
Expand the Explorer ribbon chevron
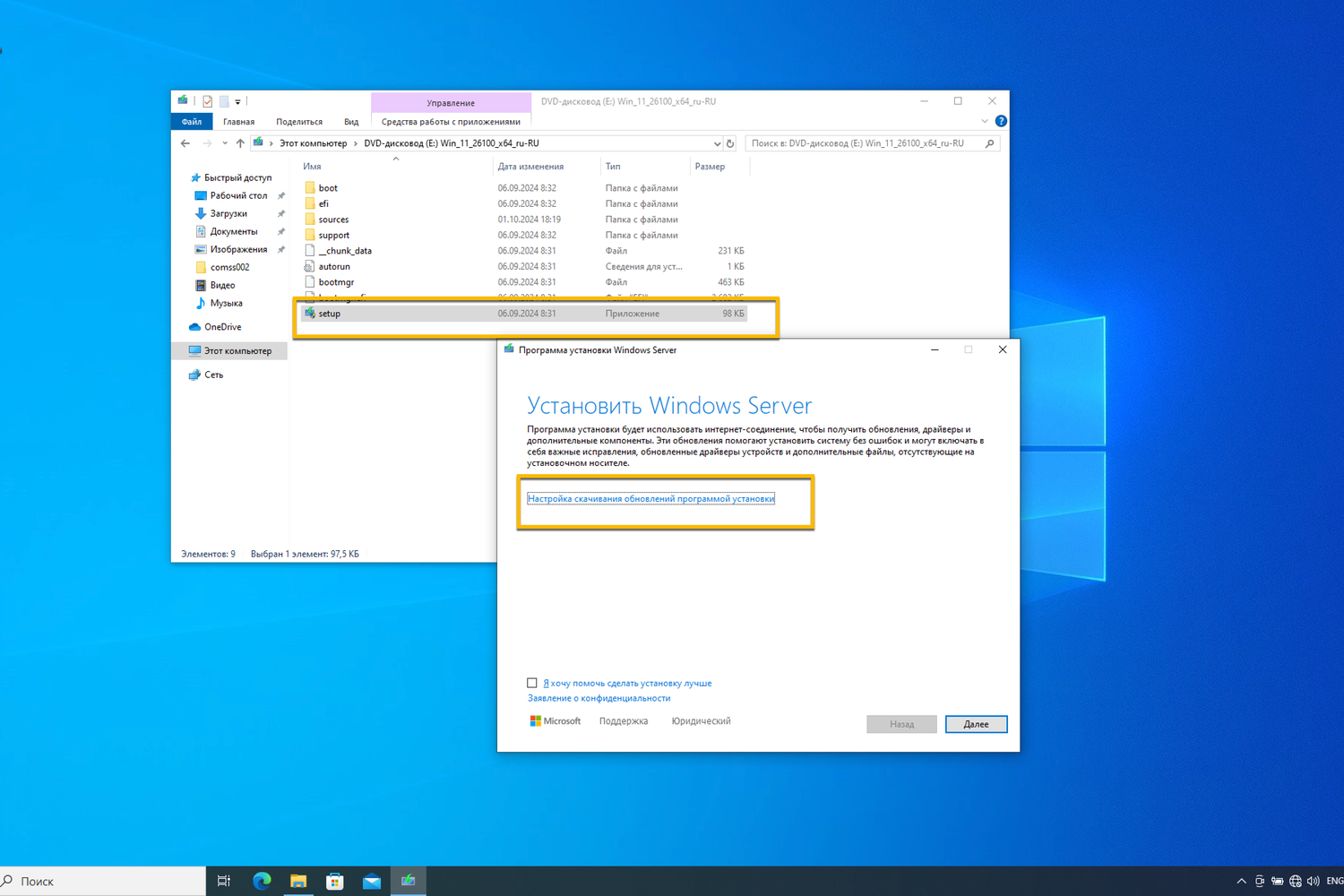pos(985,121)
